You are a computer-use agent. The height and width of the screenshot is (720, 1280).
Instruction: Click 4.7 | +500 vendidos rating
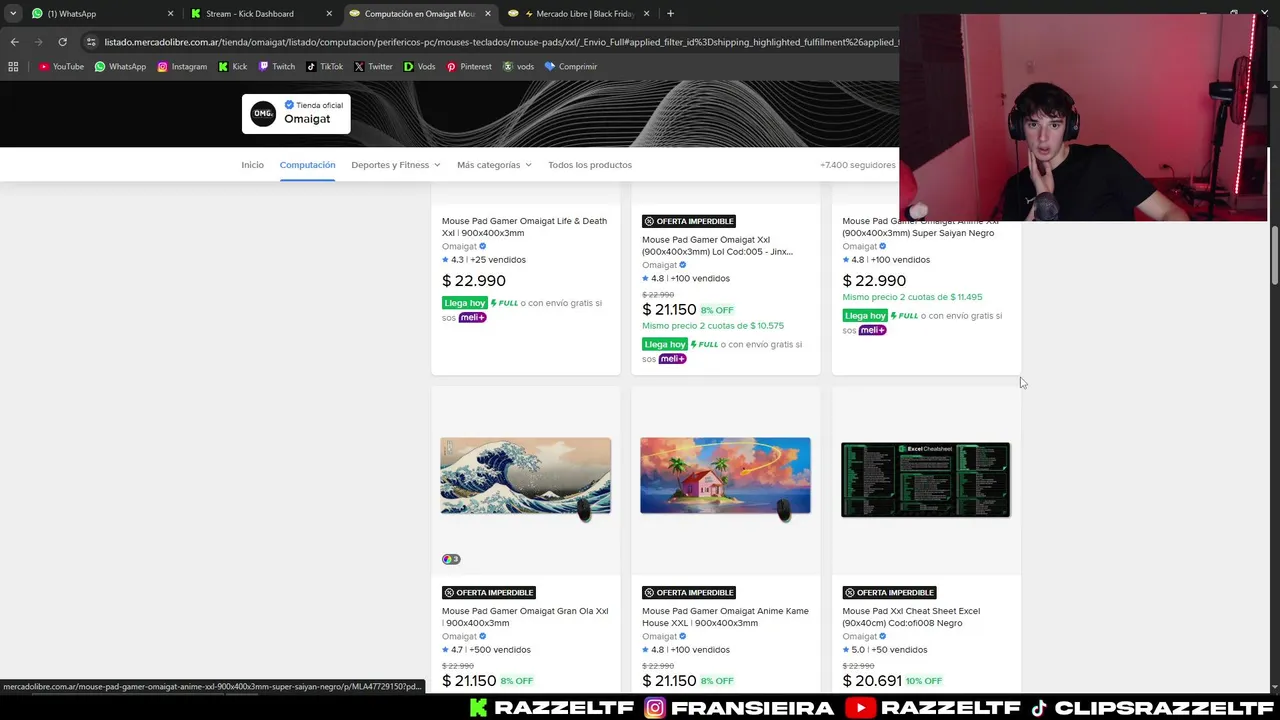[x=486, y=650]
